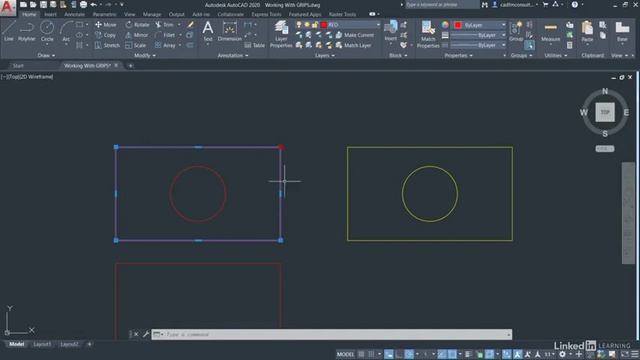Viewport: 640px width, 360px height.
Task: Select the Polyline tool
Action: point(27,31)
